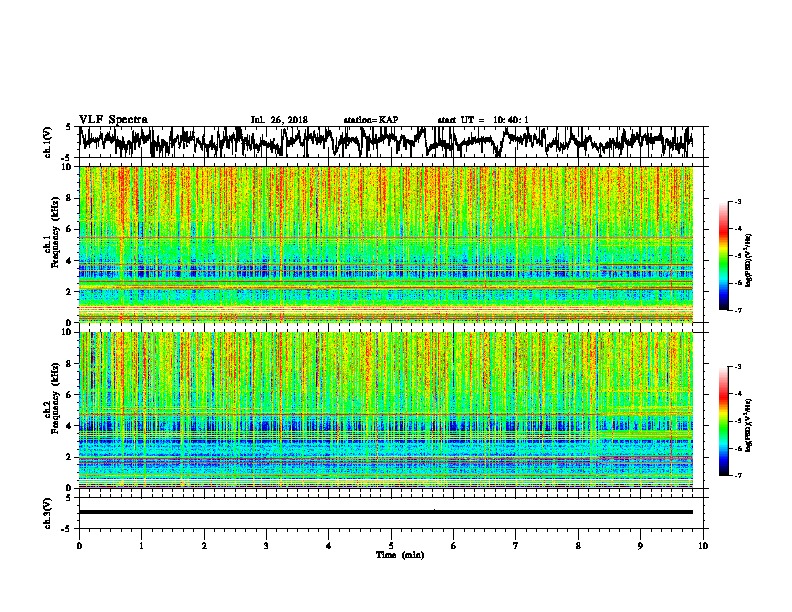
Task: Click the log(PSD) unit label beside ch.1 colorbar
Action: [749, 261]
